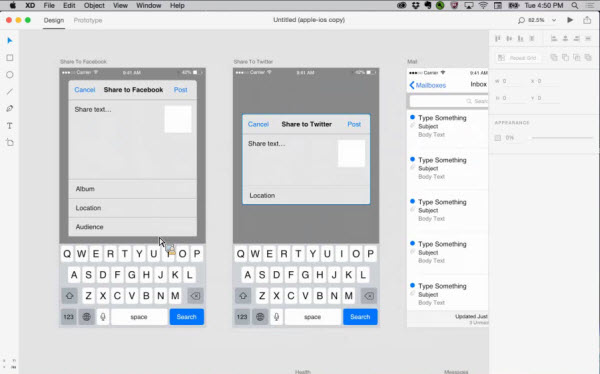This screenshot has width=600, height=374.
Task: Click microphone key on Twitter artboard keyboard
Action: coord(276,317)
